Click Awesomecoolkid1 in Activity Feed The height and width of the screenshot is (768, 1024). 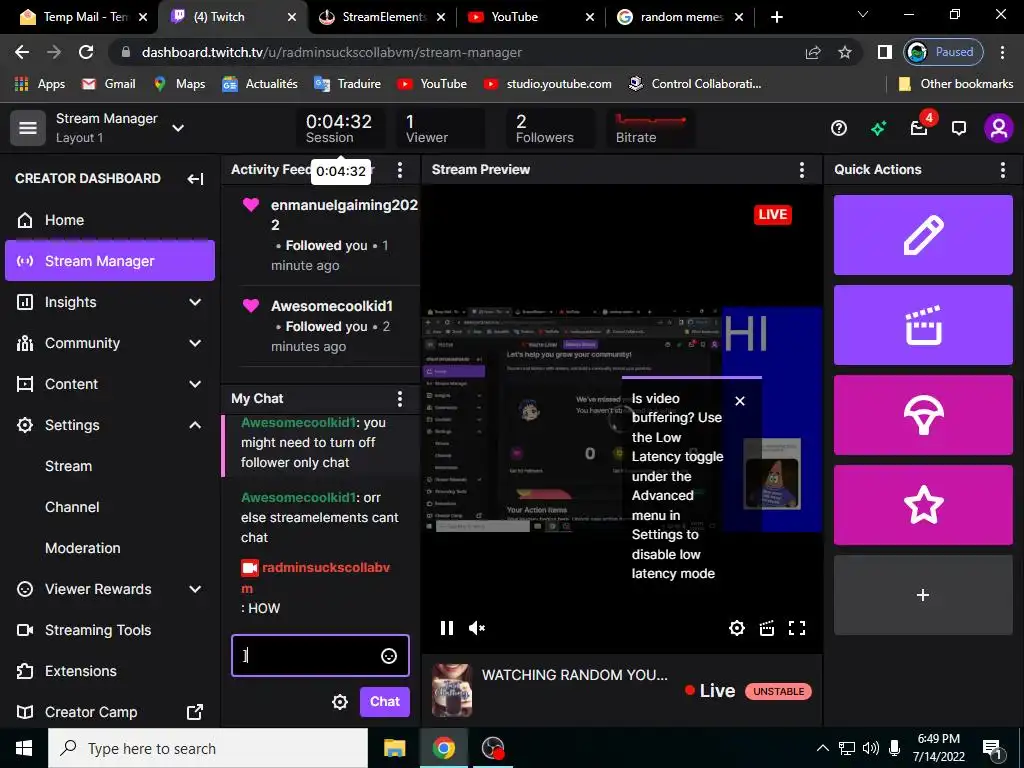(332, 306)
